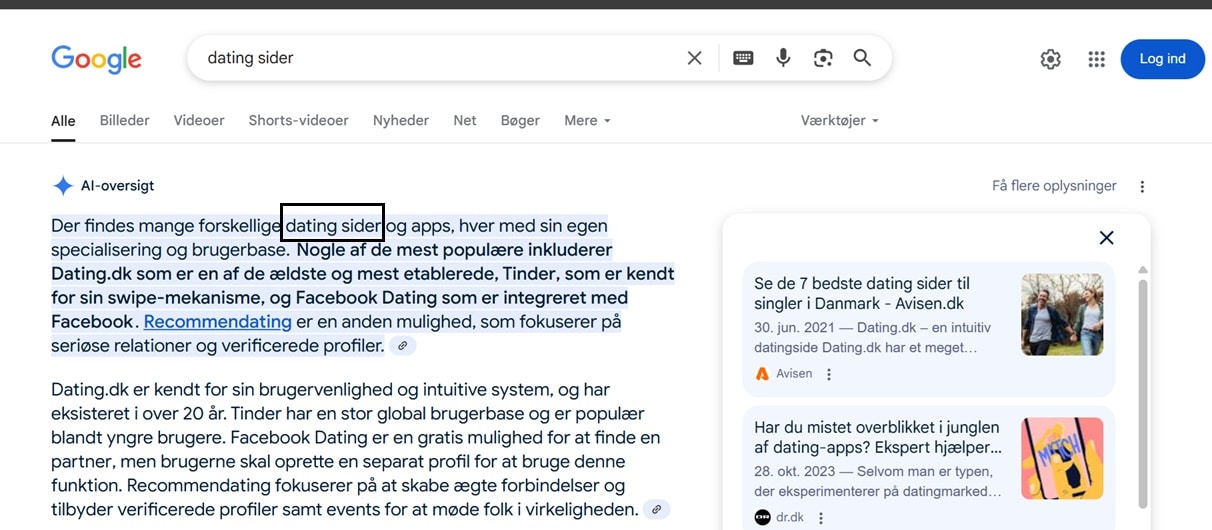Select the Shorts-videoer tab
This screenshot has height=530, width=1212.
(298, 120)
